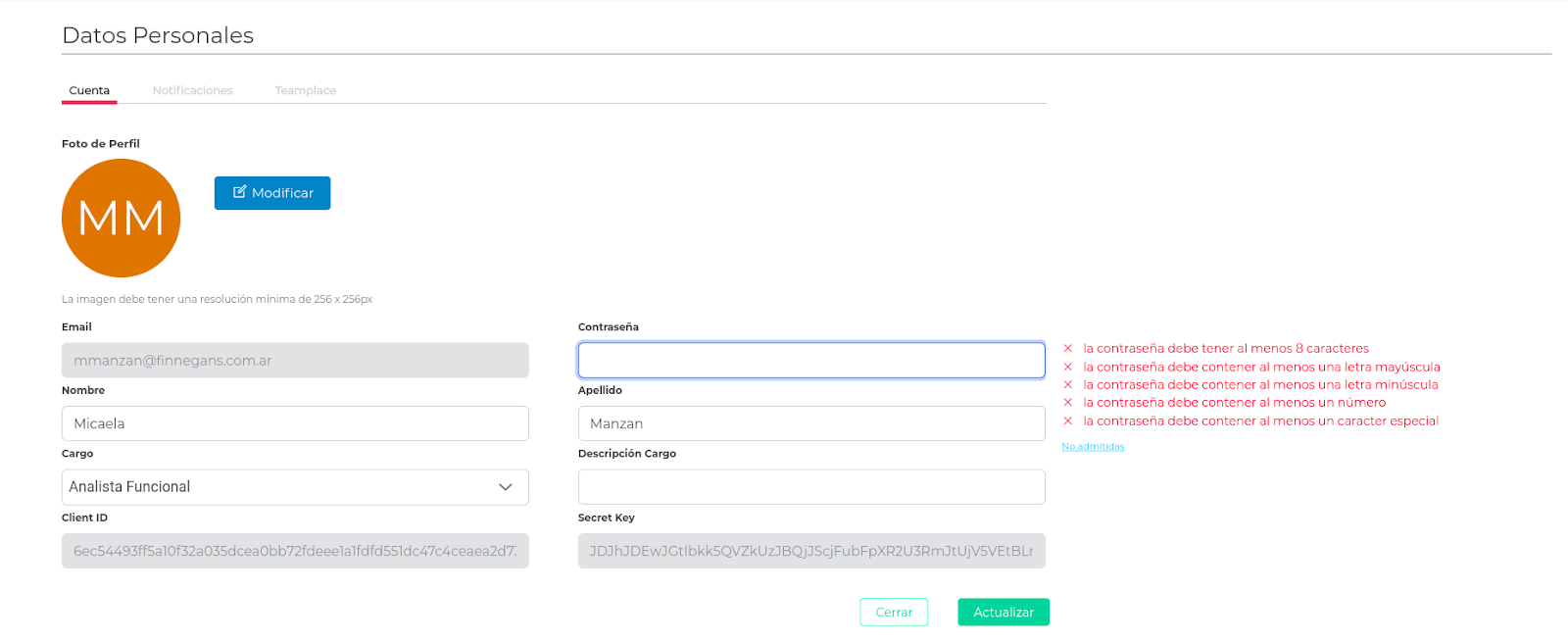Click the edit pencil icon on Modificar
1568x642 pixels.
239,192
